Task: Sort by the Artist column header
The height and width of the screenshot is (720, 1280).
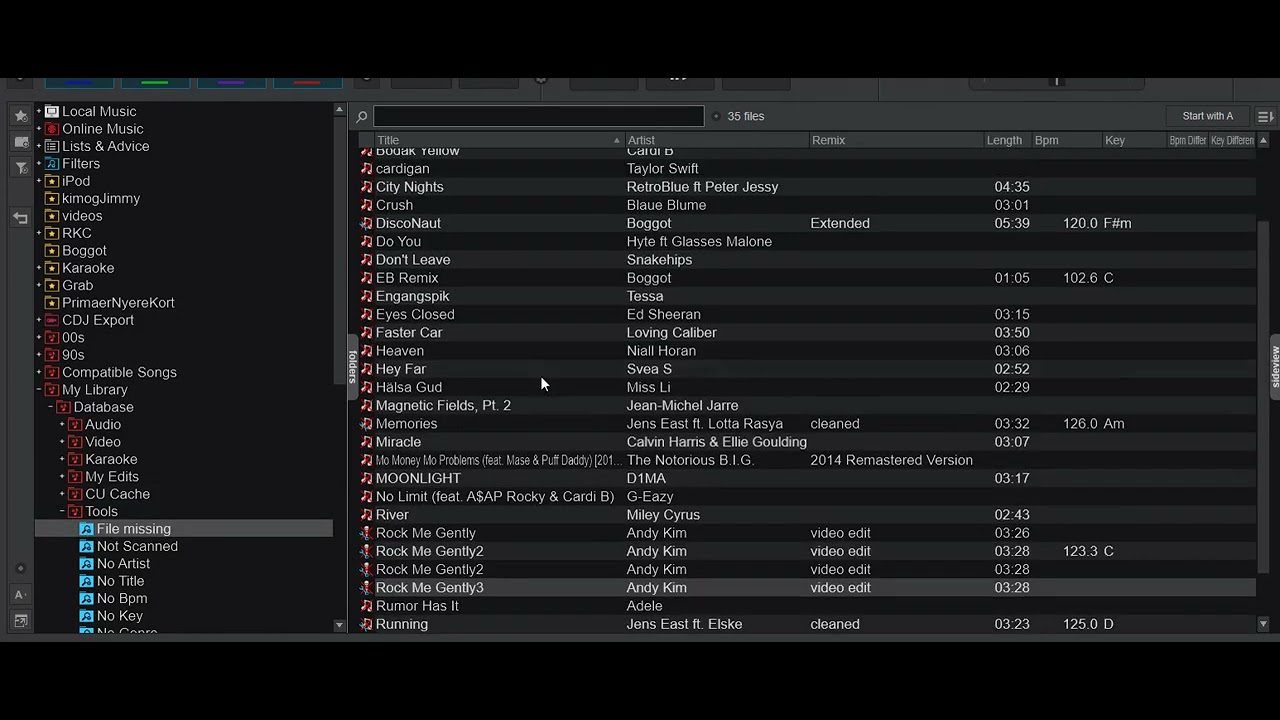Action: (716, 141)
